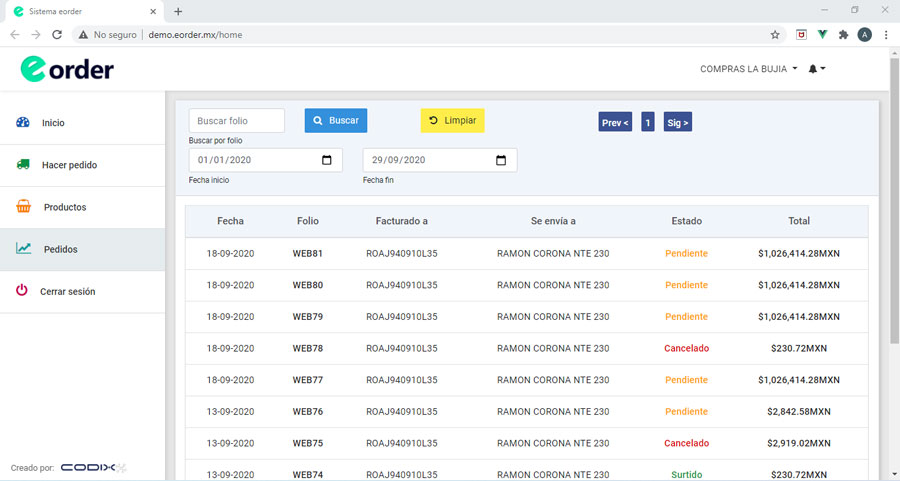Bookmark this page with star icon
The height and width of the screenshot is (481, 900).
click(775, 34)
